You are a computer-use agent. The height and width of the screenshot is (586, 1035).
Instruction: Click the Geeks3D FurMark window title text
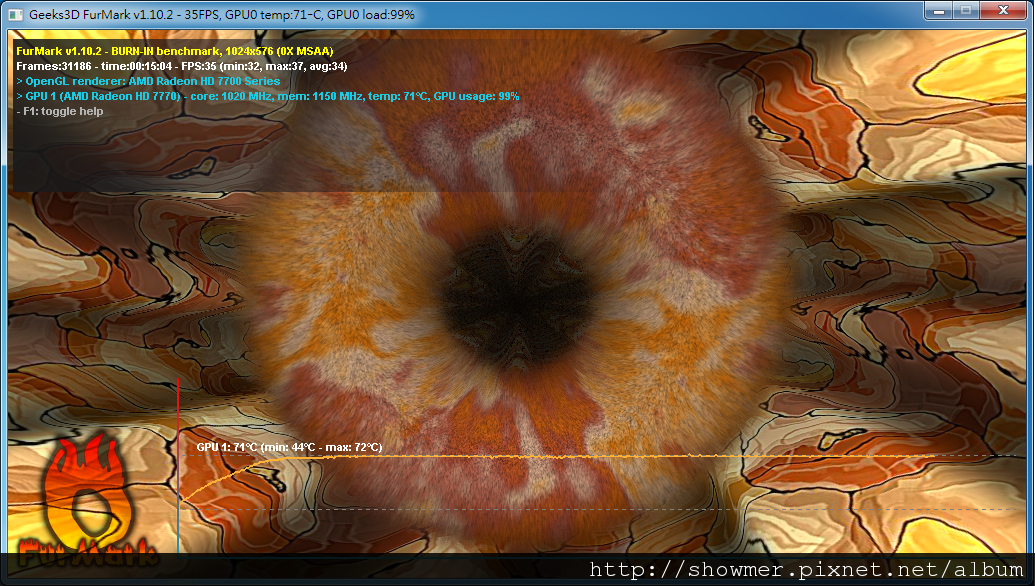[x=222, y=15]
